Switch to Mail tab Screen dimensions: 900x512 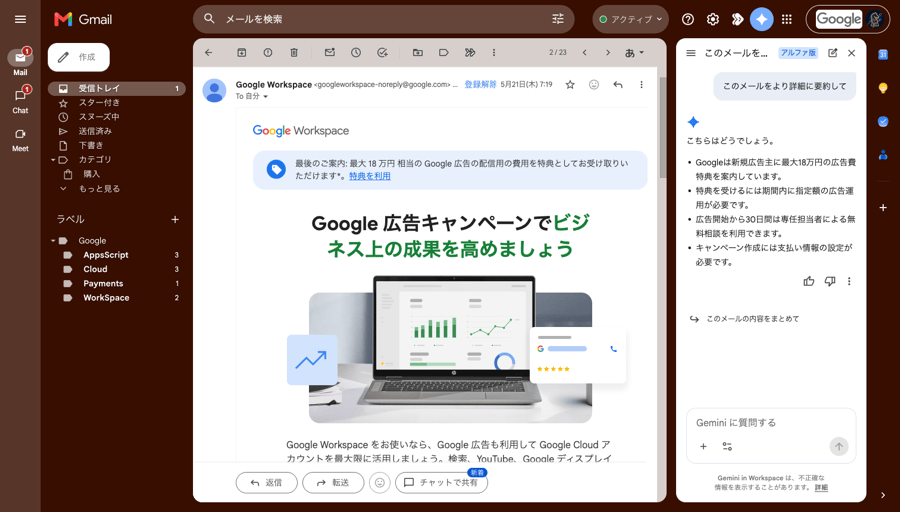tap(20, 62)
